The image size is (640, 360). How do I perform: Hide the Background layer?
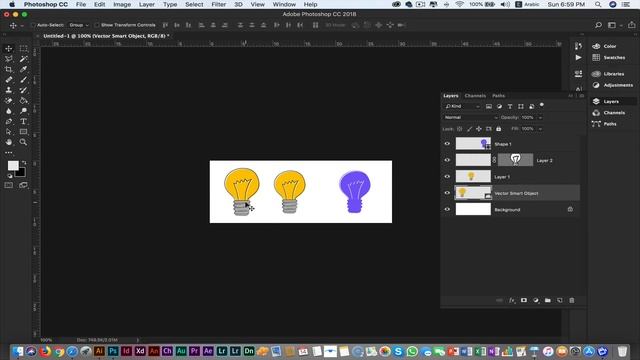pyautogui.click(x=447, y=209)
